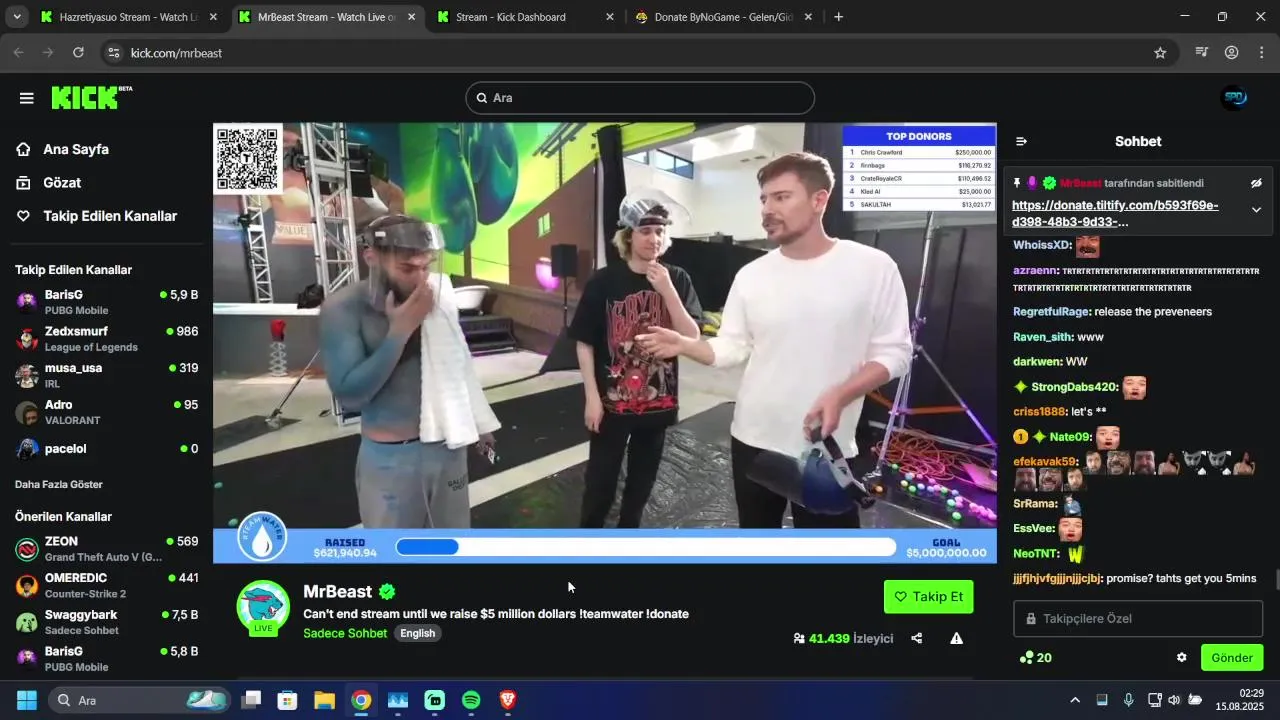Viewport: 1280px width, 720px height.
Task: Hide the pinned chat message
Action: pyautogui.click(x=1256, y=183)
